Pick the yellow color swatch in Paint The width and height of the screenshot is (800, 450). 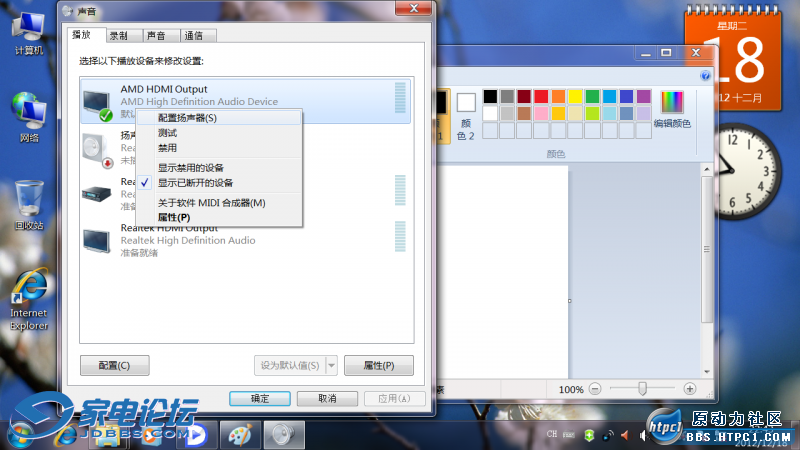575,96
